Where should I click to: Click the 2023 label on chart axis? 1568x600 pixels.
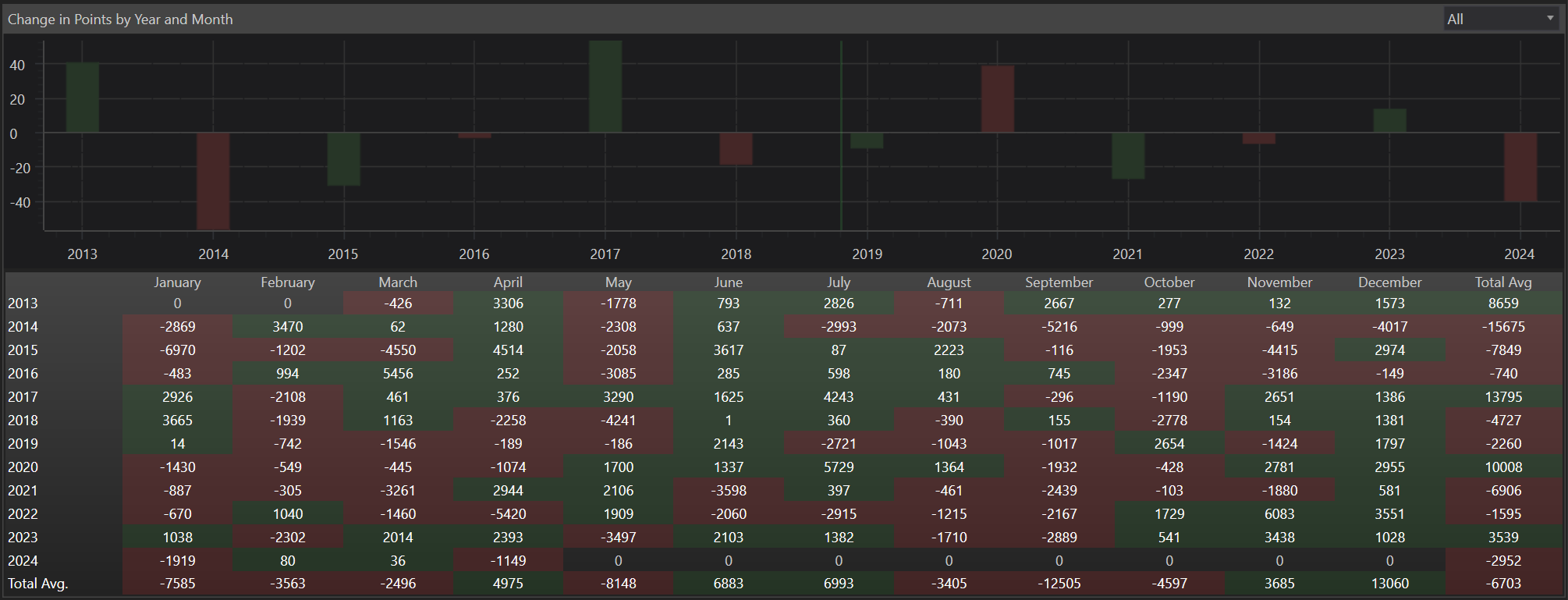(x=1389, y=254)
